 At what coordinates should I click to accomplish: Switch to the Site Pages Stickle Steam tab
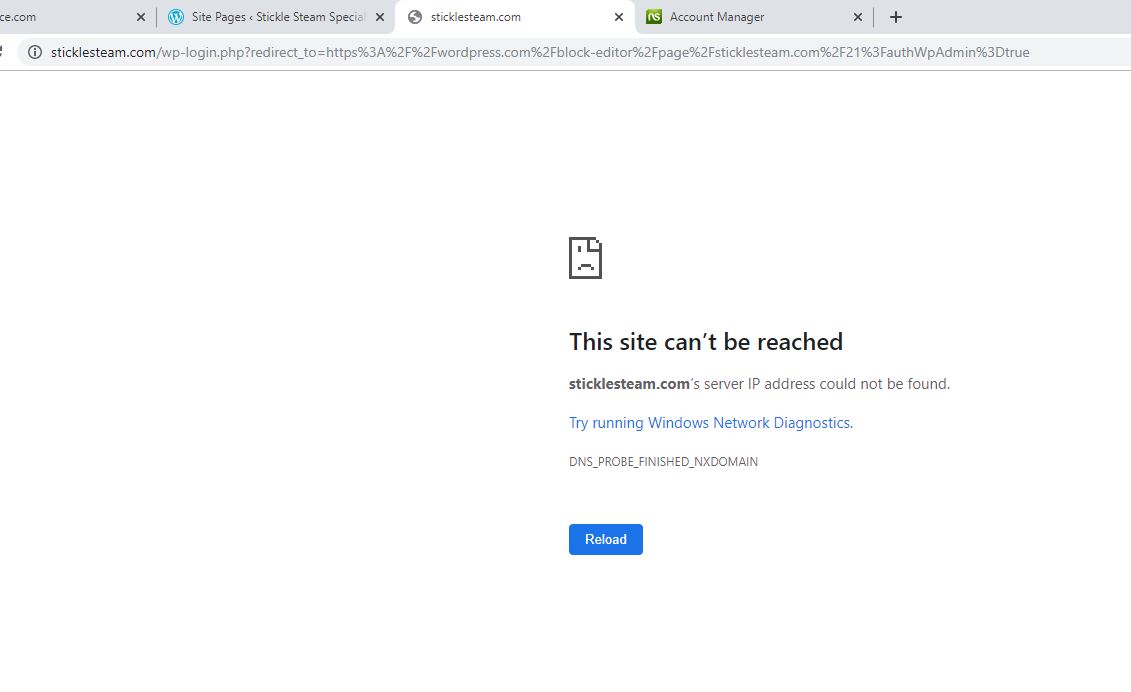click(278, 17)
